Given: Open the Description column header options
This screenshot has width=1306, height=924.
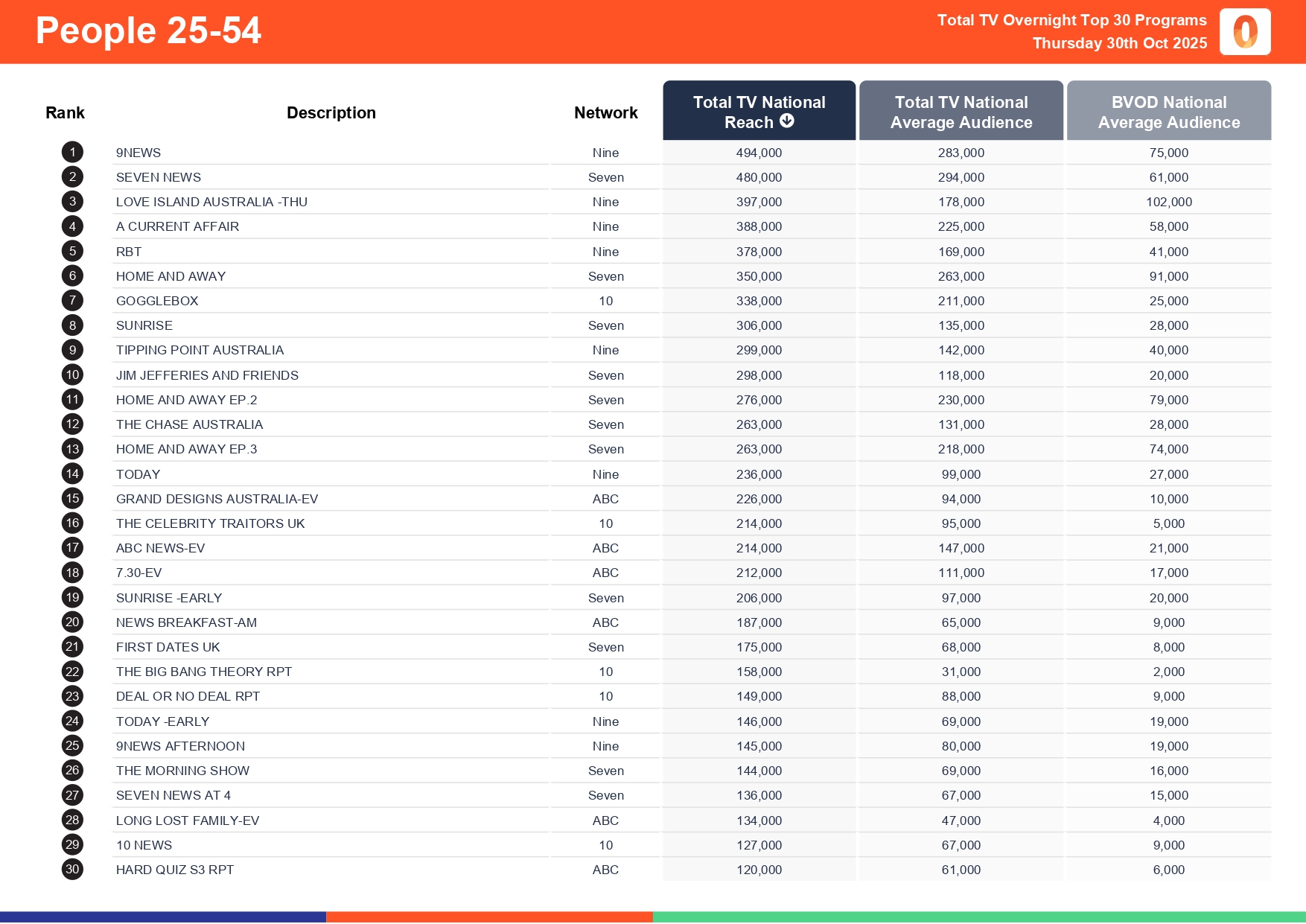Looking at the screenshot, I should [331, 112].
